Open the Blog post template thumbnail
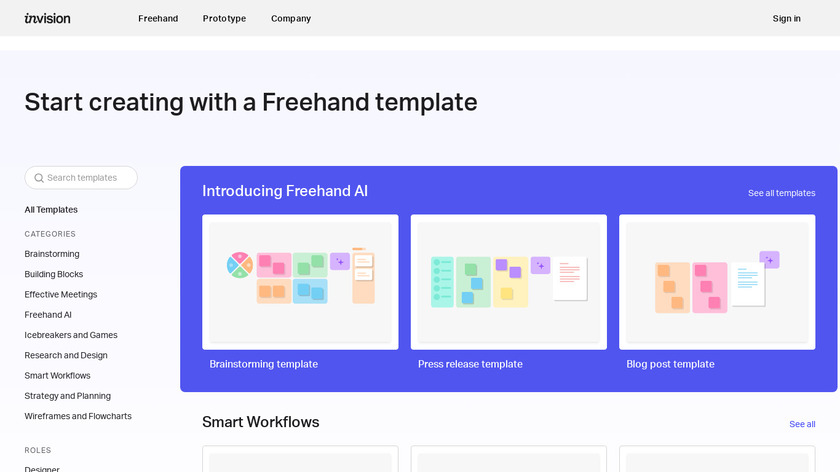Screen dimensions: 840x472 tap(716, 282)
